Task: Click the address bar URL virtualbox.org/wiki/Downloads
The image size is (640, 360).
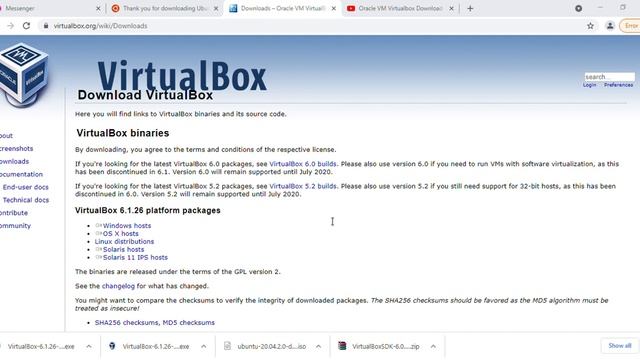Action: [x=100, y=26]
